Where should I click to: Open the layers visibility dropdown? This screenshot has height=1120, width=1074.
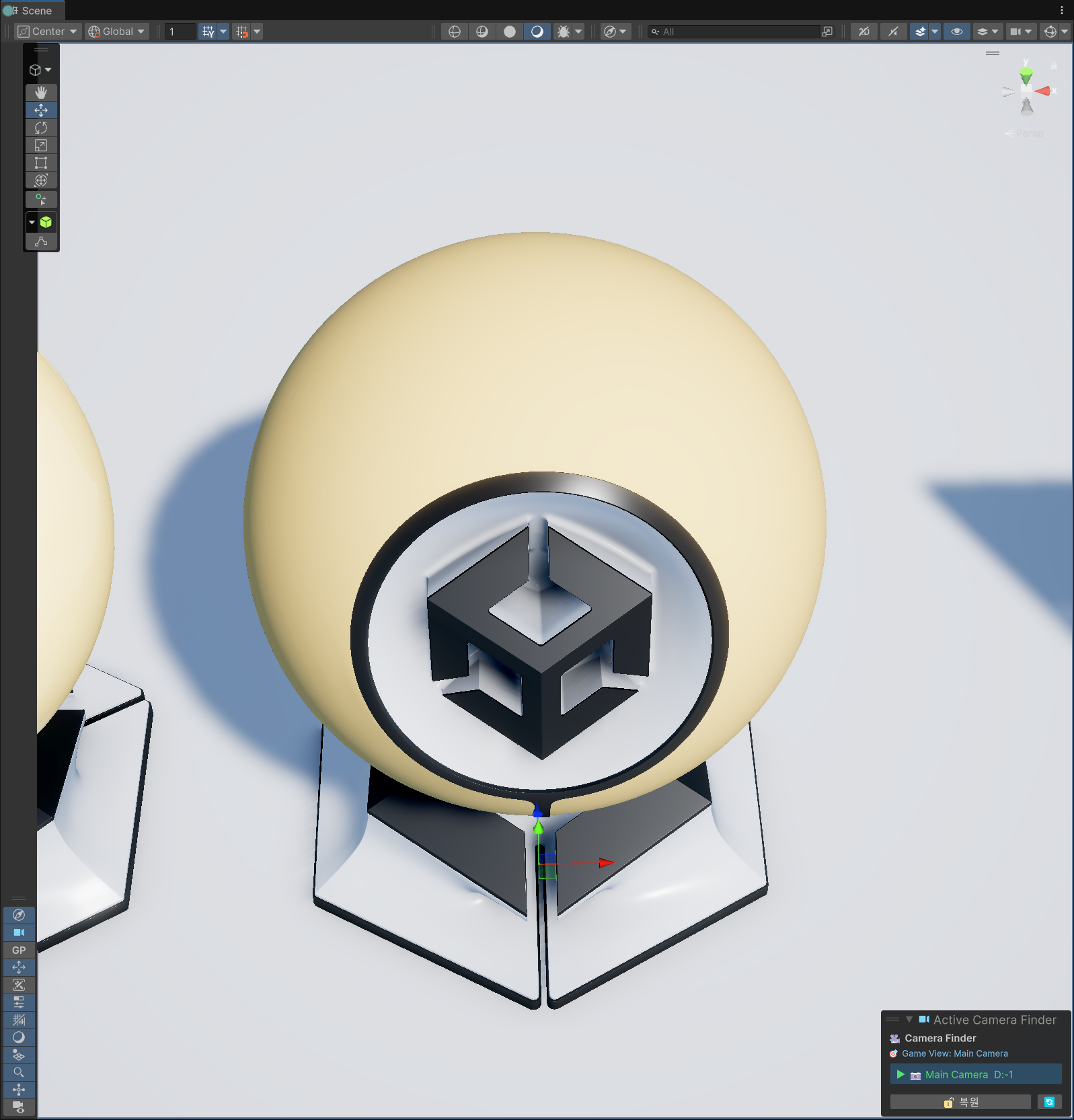(988, 32)
